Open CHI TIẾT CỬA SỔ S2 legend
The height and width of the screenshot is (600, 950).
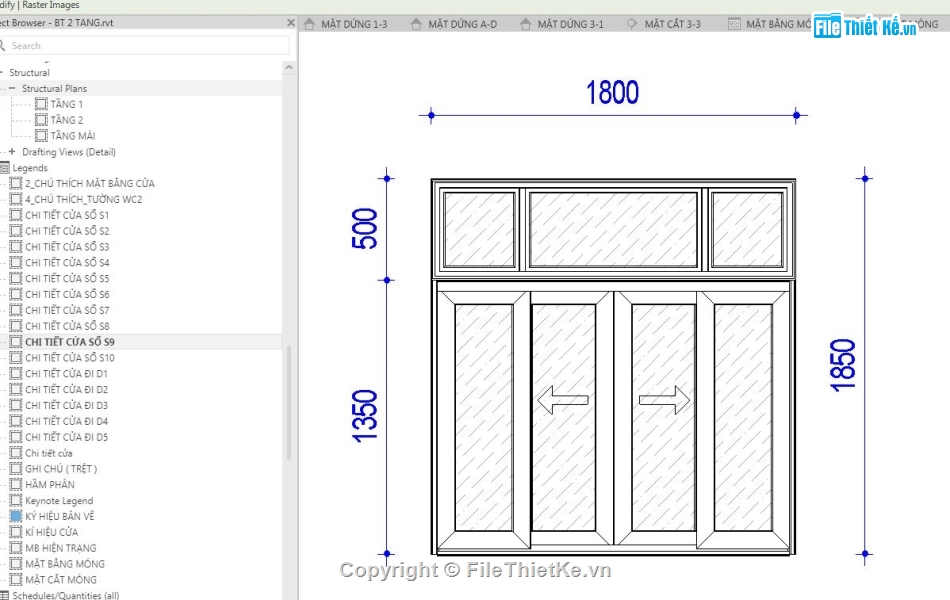tap(67, 231)
